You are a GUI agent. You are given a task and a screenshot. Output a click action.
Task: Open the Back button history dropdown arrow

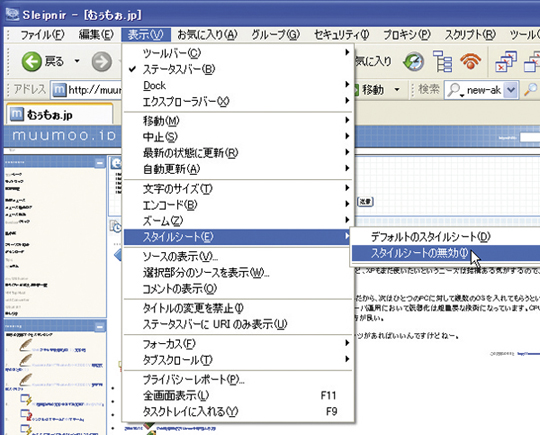[77, 61]
